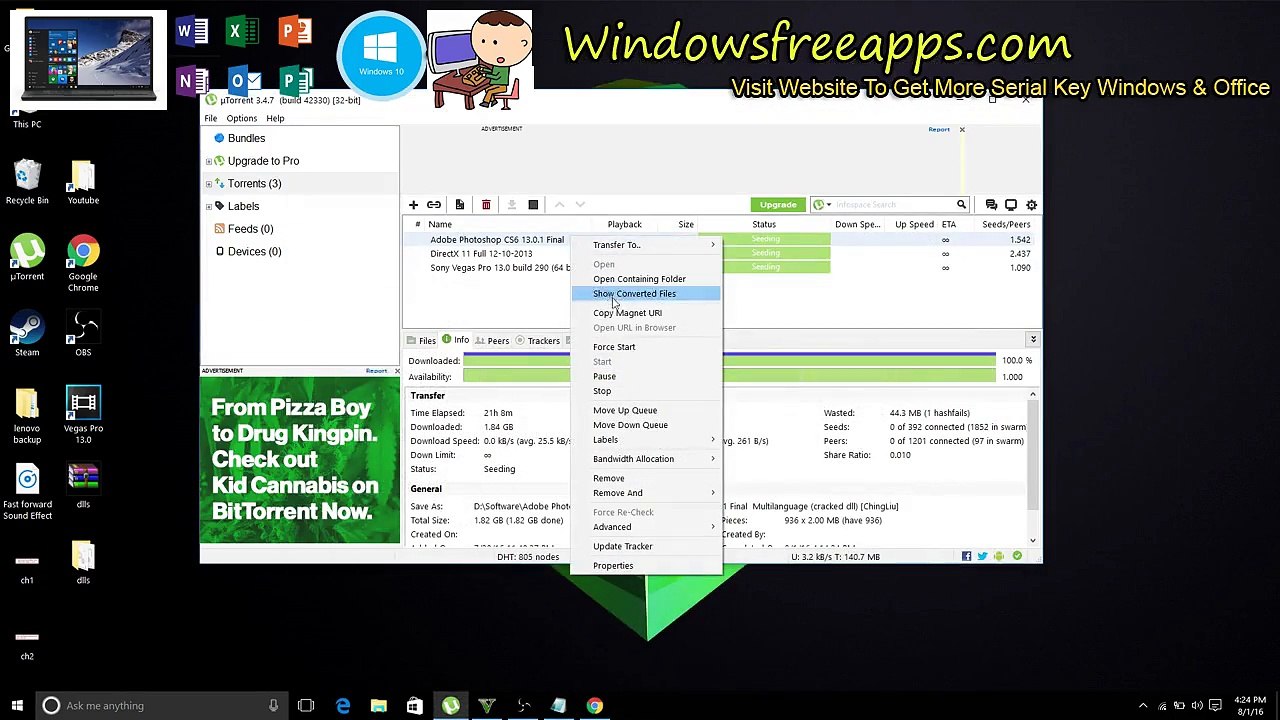Image resolution: width=1280 pixels, height=720 pixels.
Task: Collapse the Transfer section arrow
Action: click(x=1032, y=395)
